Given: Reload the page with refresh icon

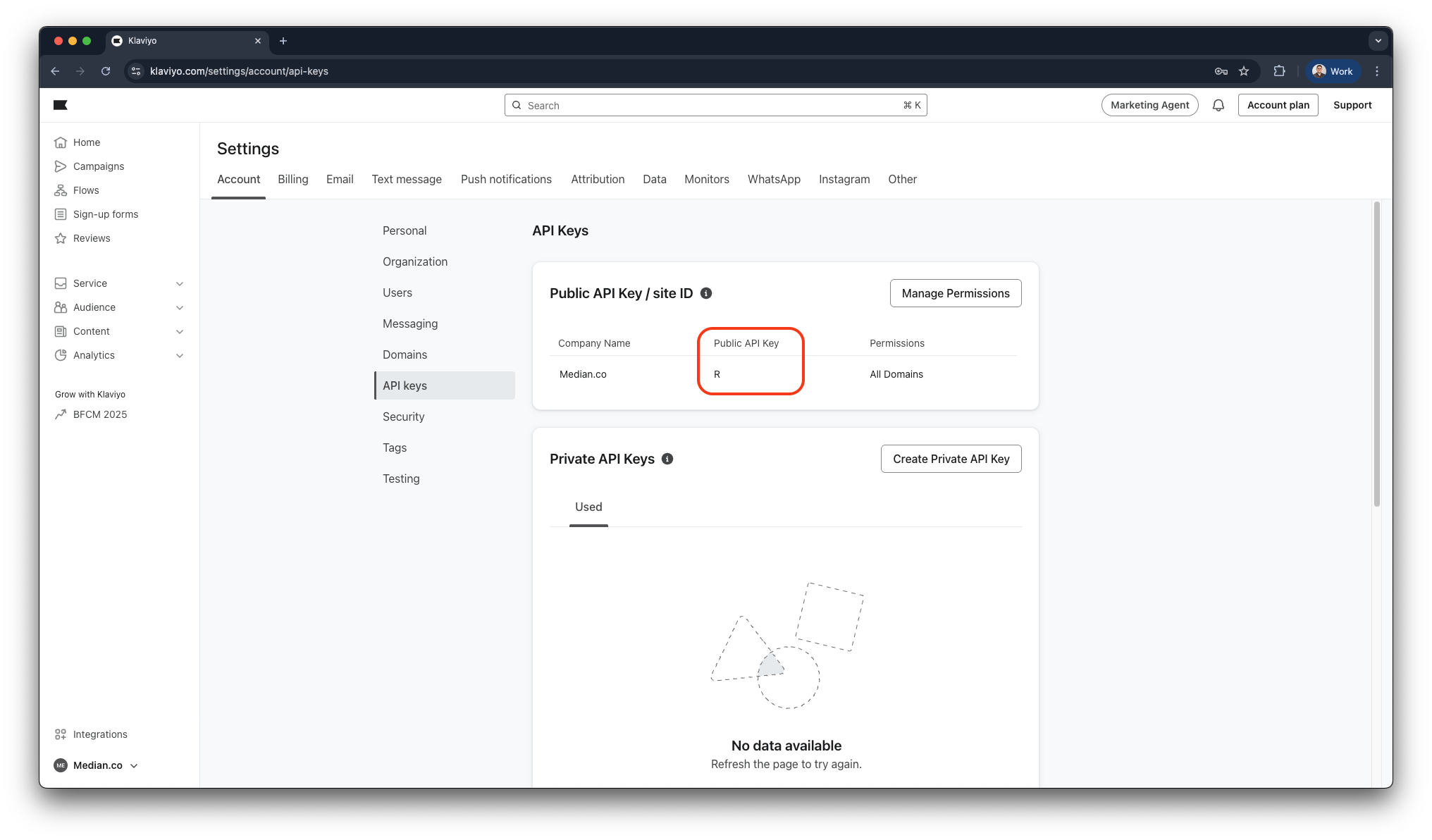Looking at the screenshot, I should (x=106, y=71).
